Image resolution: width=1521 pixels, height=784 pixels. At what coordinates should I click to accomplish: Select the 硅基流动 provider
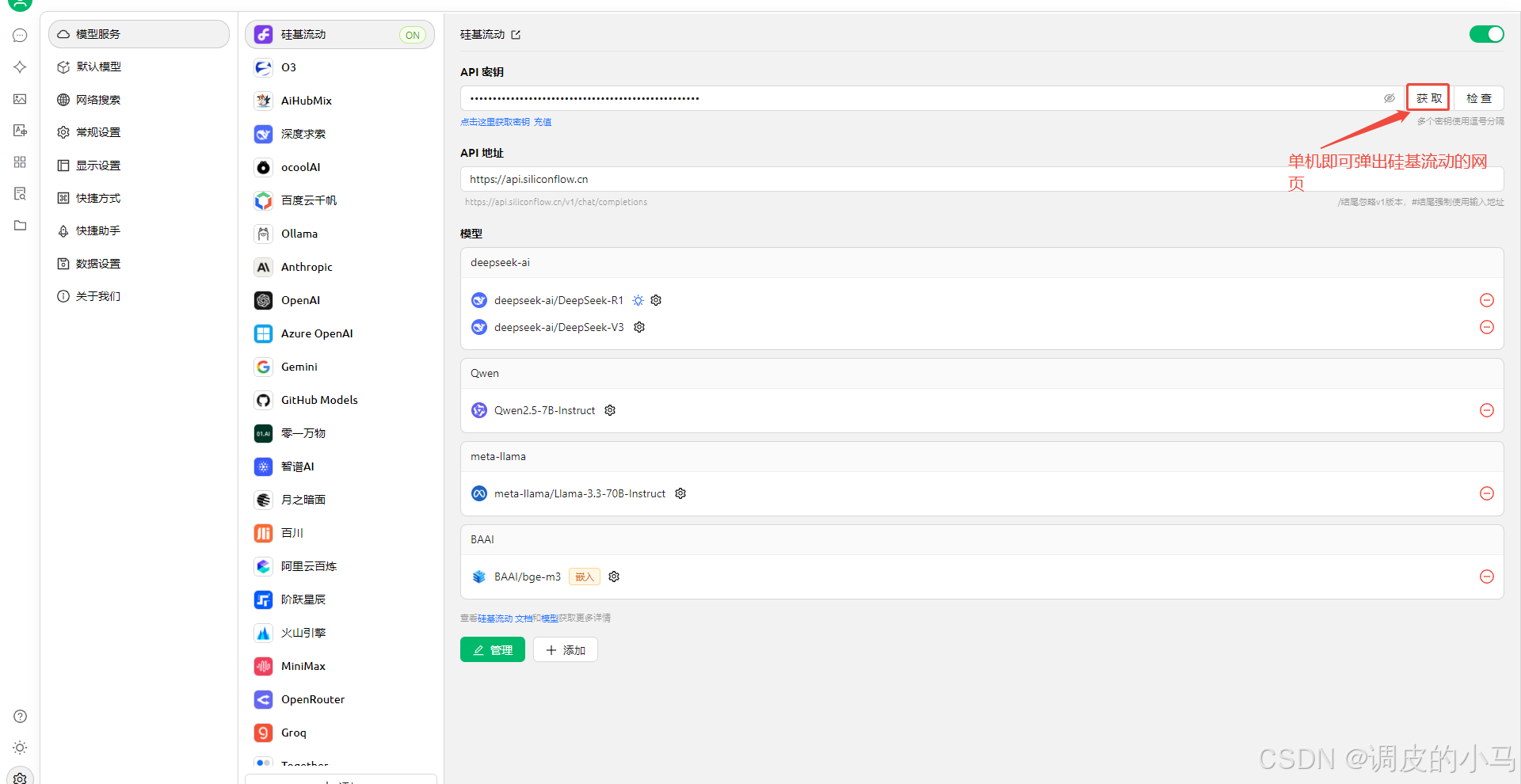pos(340,34)
